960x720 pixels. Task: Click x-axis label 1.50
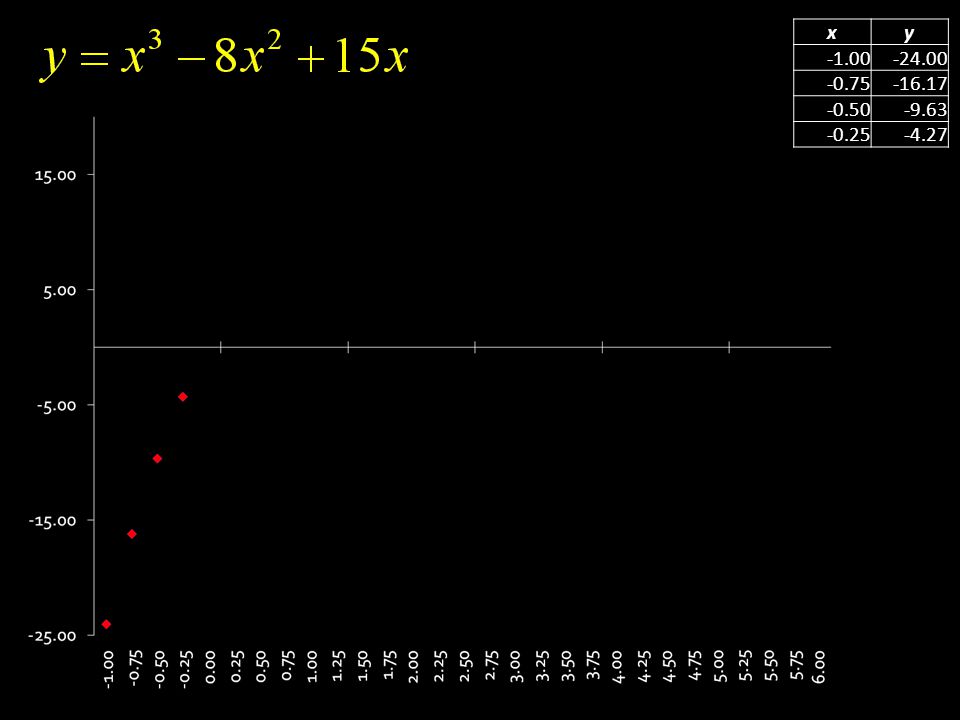pos(362,666)
